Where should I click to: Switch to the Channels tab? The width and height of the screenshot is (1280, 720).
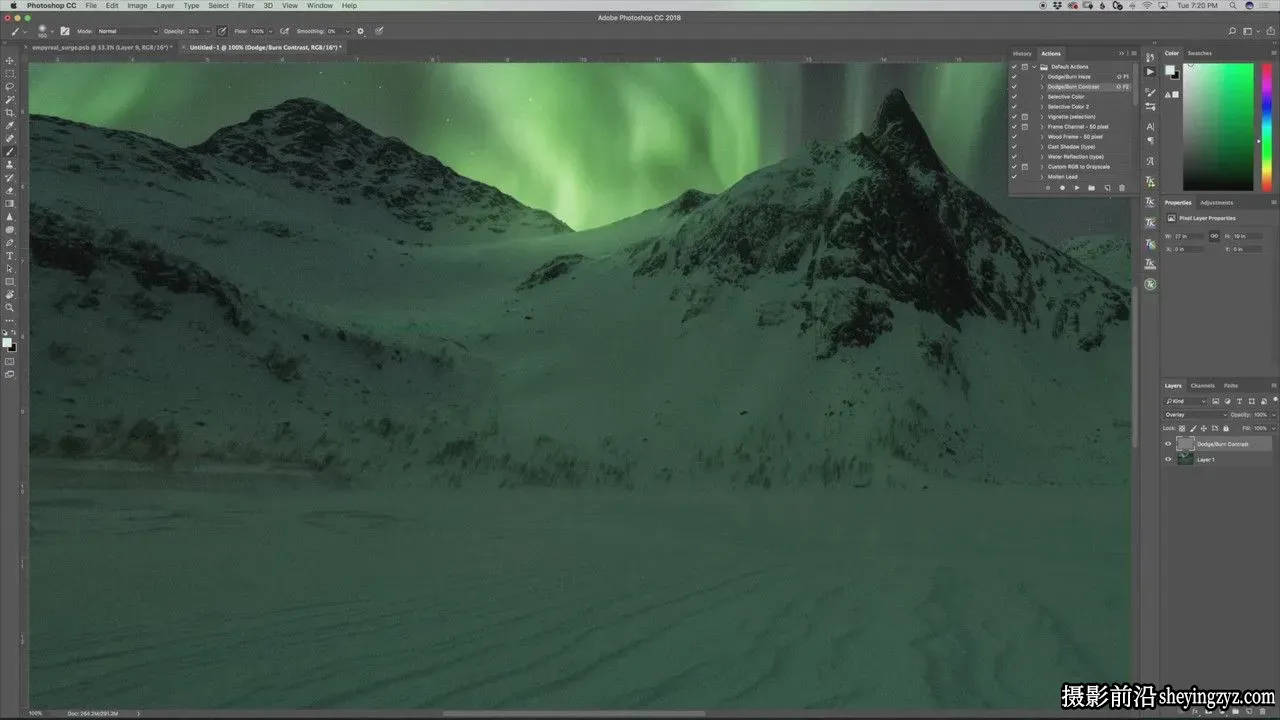point(1203,385)
